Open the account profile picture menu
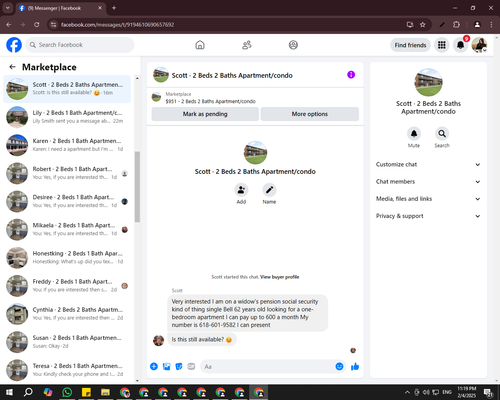The height and width of the screenshot is (400, 500). 479,45
